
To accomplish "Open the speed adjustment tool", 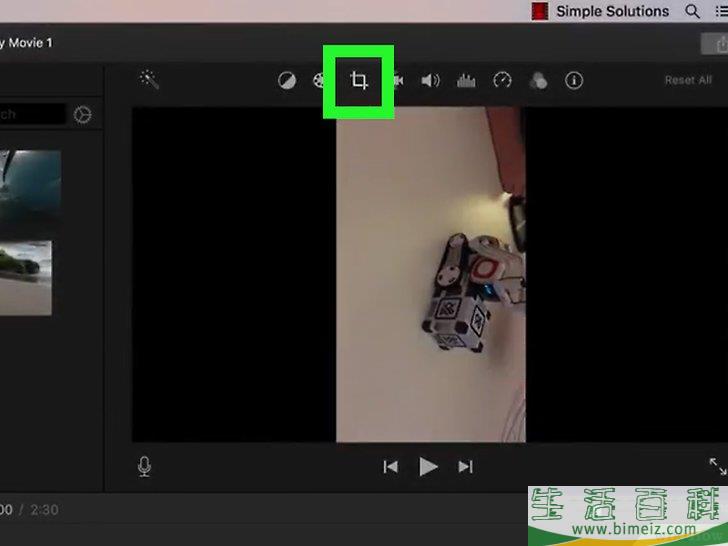I will pos(502,81).
